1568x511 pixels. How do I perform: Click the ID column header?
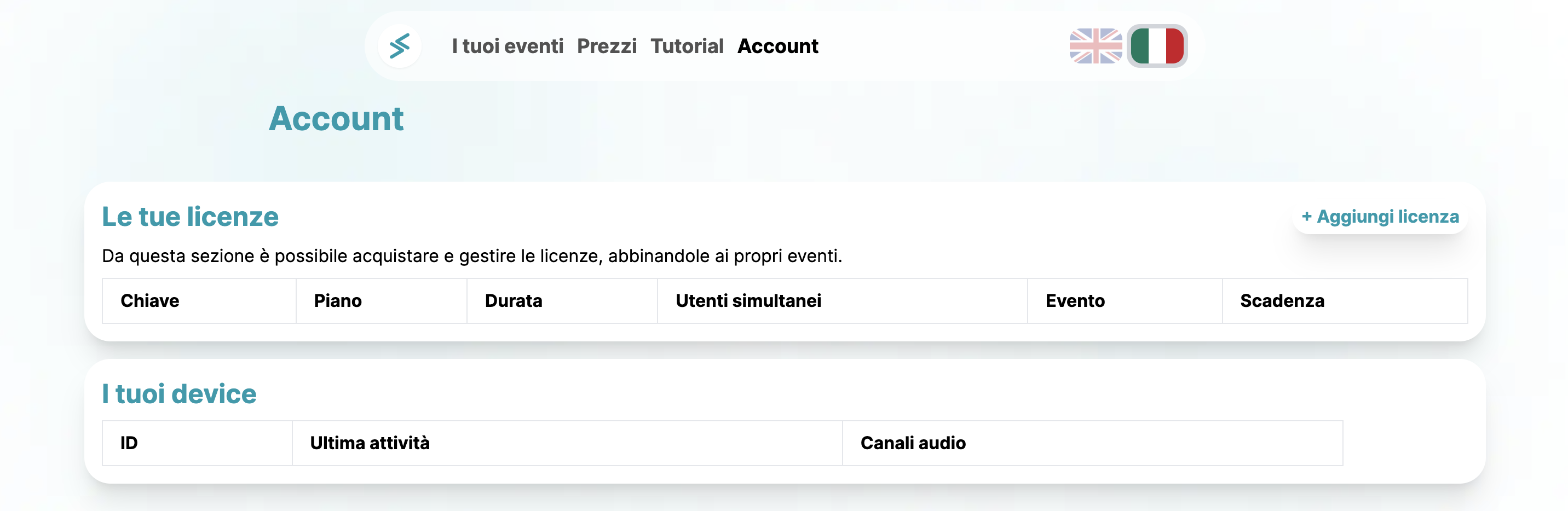(x=129, y=443)
